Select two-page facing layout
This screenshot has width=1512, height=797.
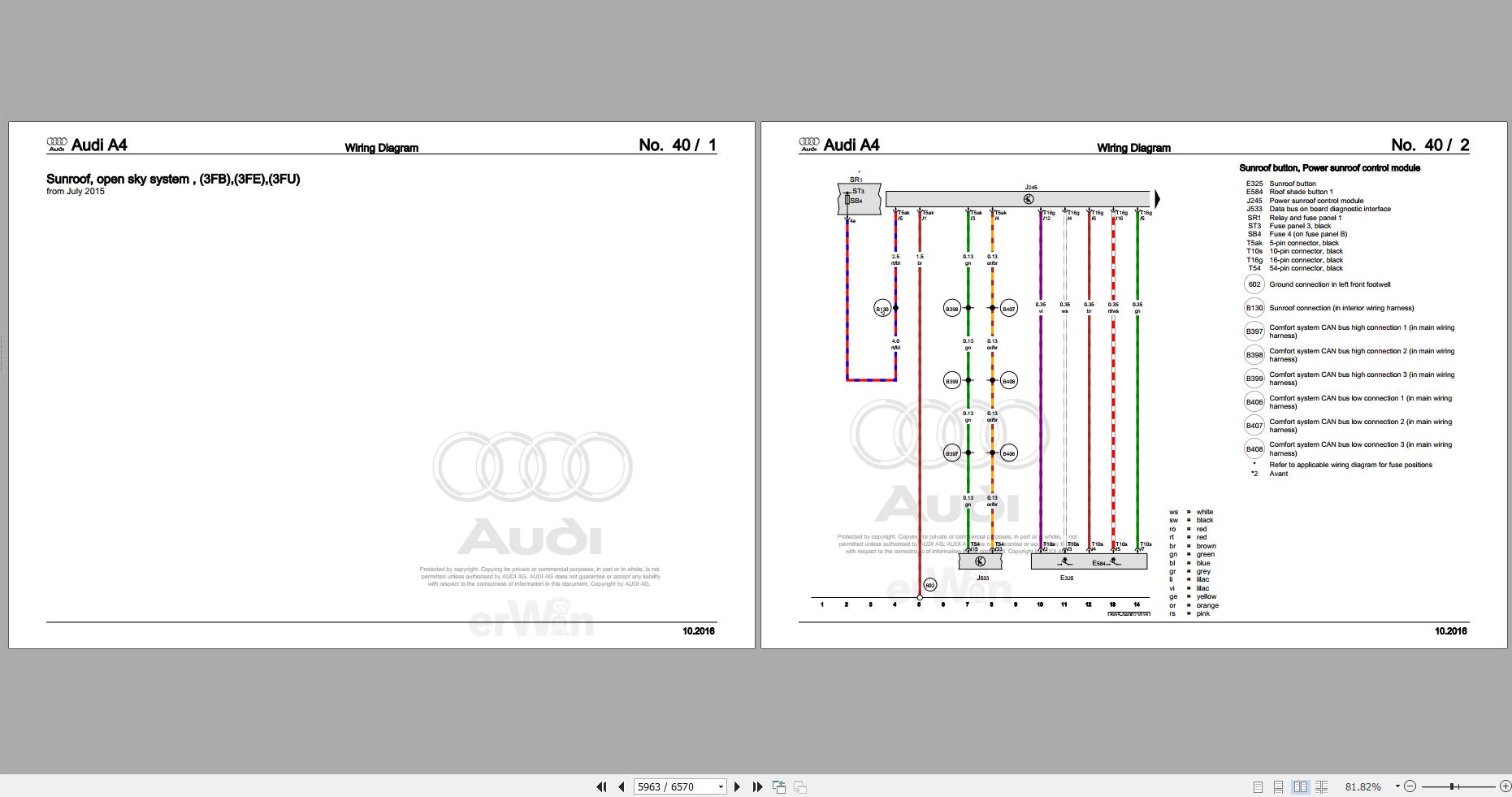1300,786
